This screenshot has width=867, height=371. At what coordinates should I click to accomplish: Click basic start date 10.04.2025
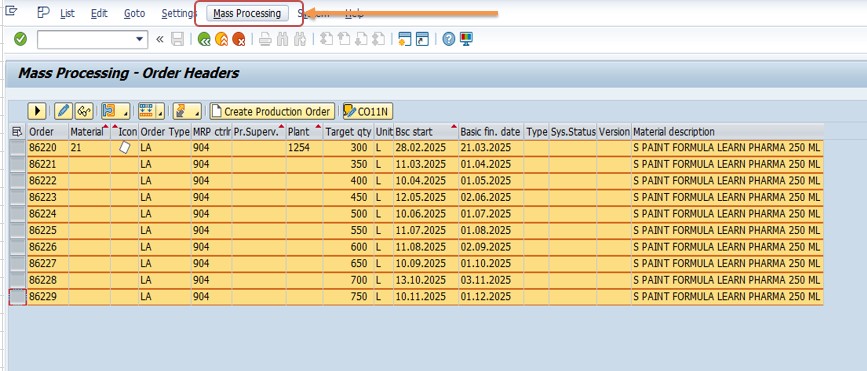(425, 181)
